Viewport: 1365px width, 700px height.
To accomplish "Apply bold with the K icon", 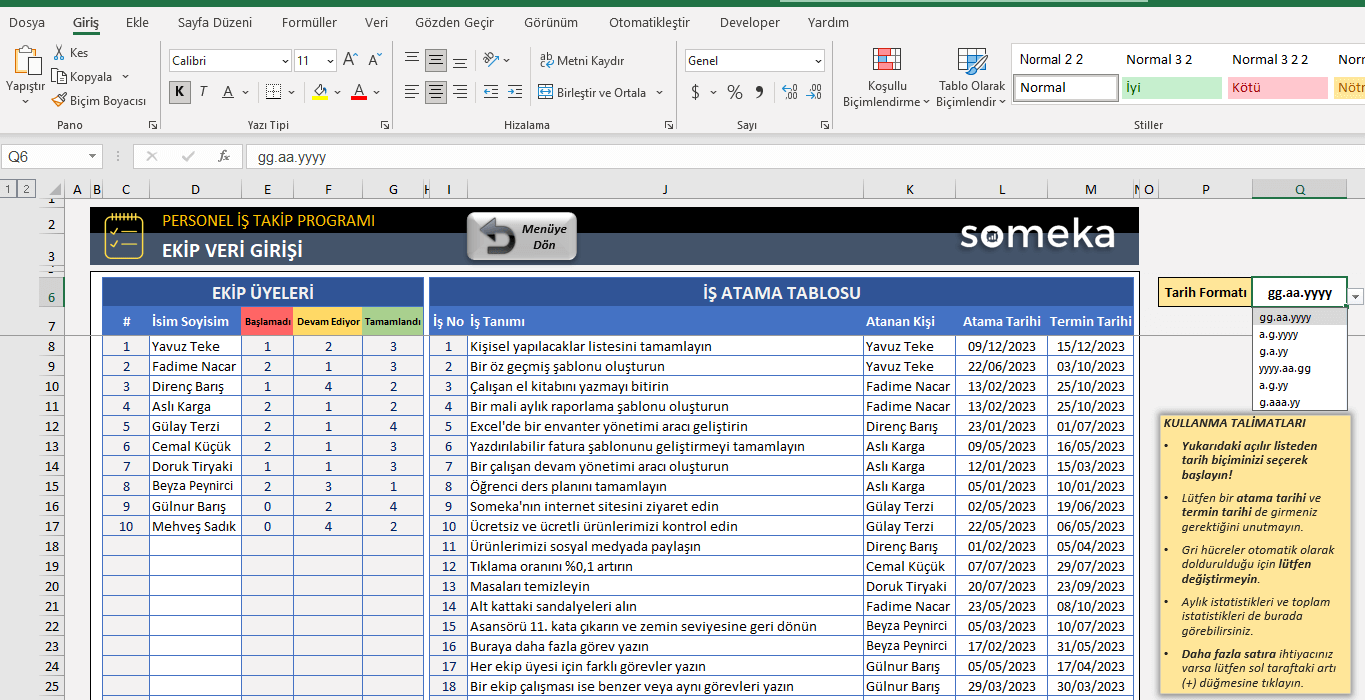I will 179,91.
